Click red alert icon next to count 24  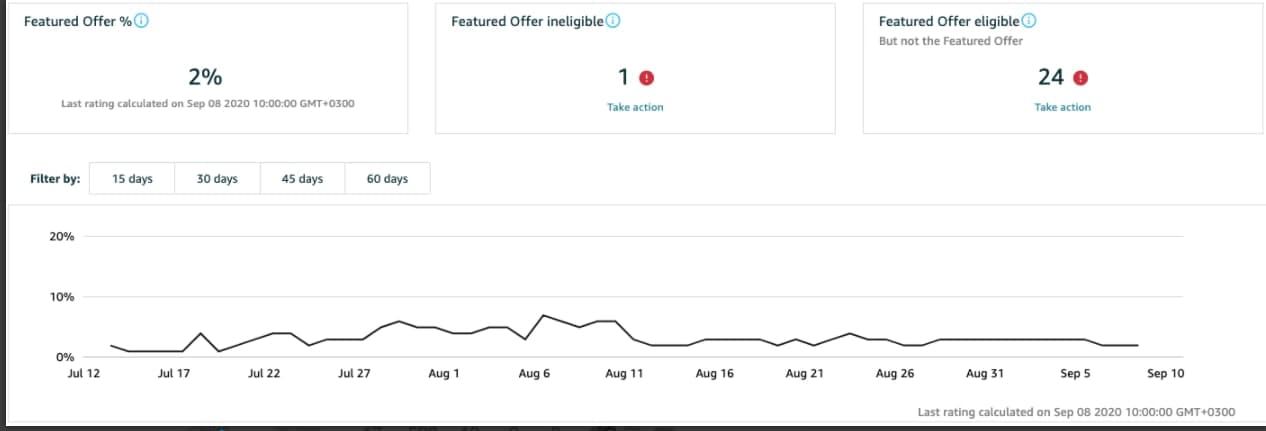pos(1080,78)
